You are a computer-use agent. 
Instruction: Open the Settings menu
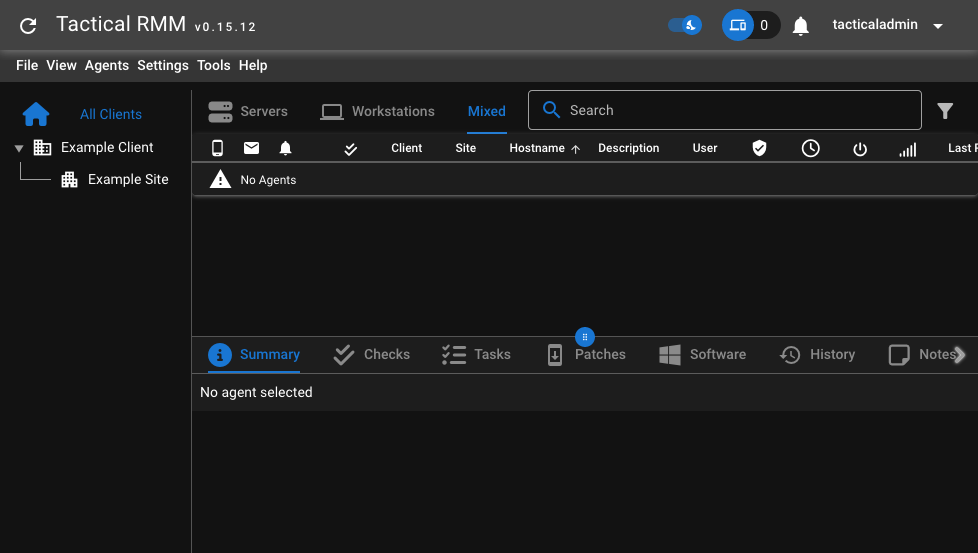pos(163,65)
